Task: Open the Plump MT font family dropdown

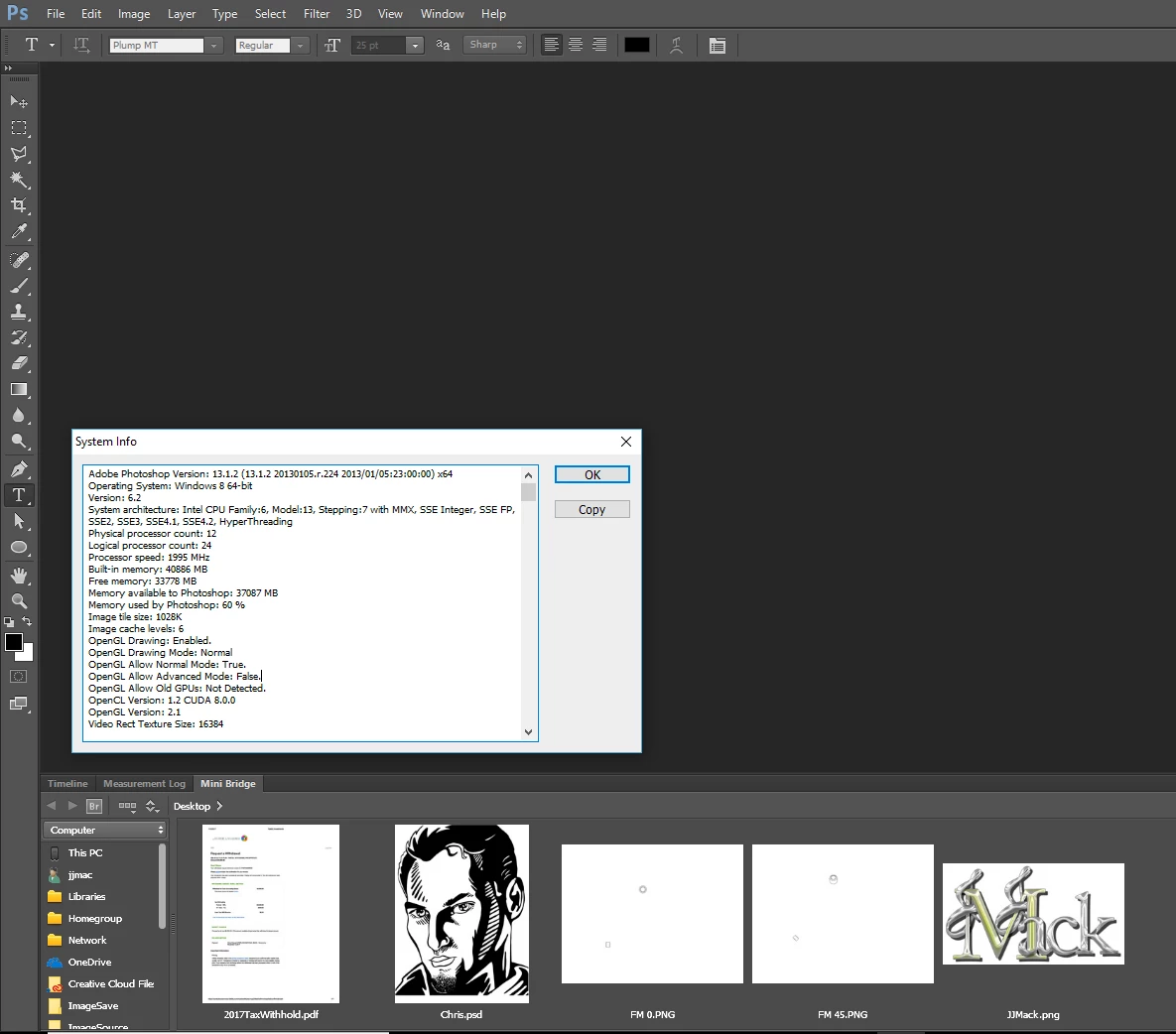Action: (213, 46)
